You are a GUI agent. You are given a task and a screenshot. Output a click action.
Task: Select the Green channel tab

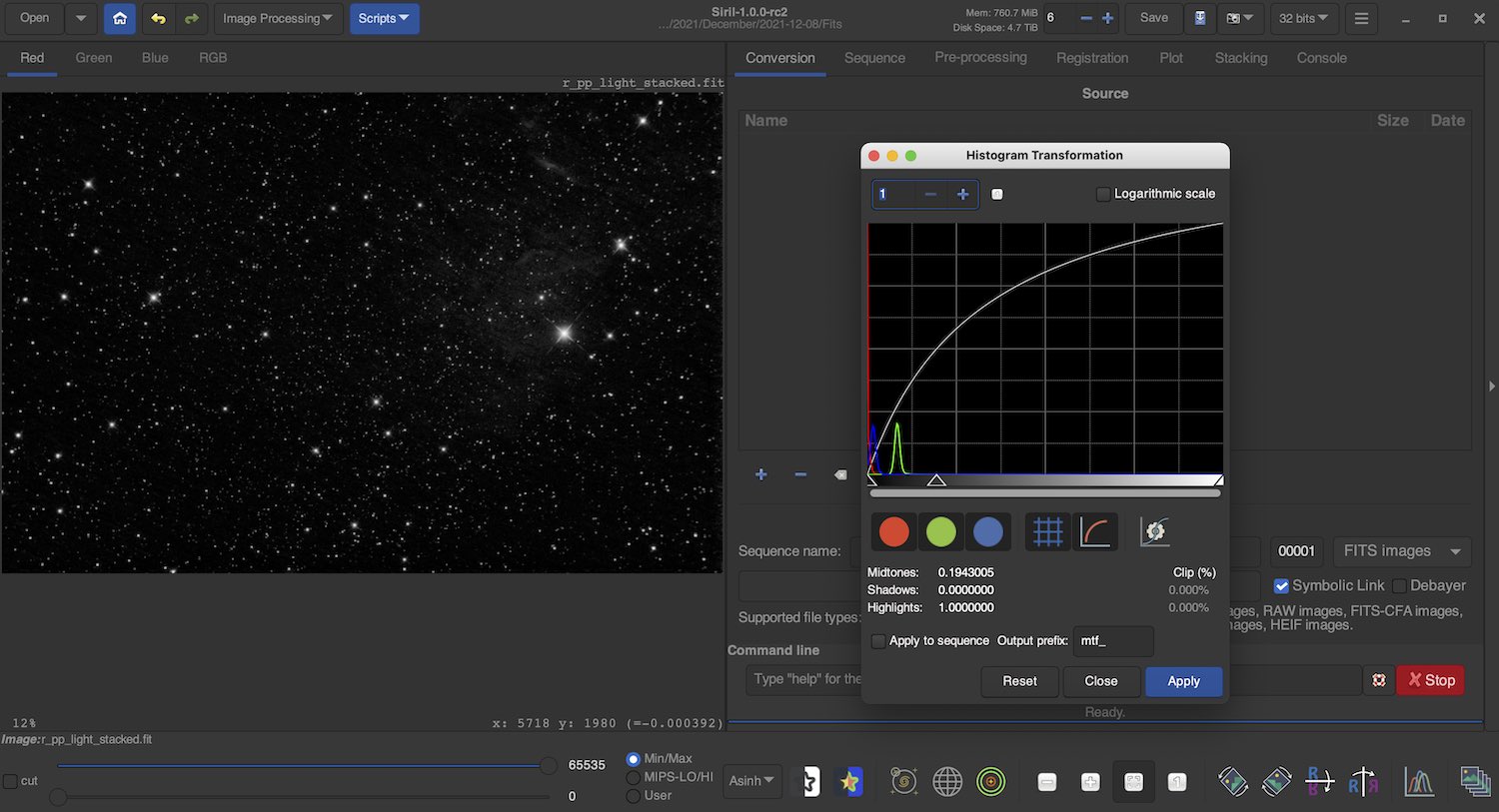(94, 58)
